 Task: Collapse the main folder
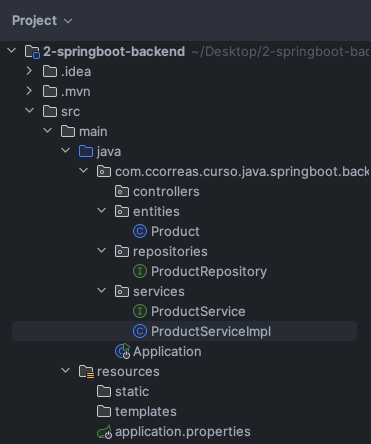(x=48, y=131)
